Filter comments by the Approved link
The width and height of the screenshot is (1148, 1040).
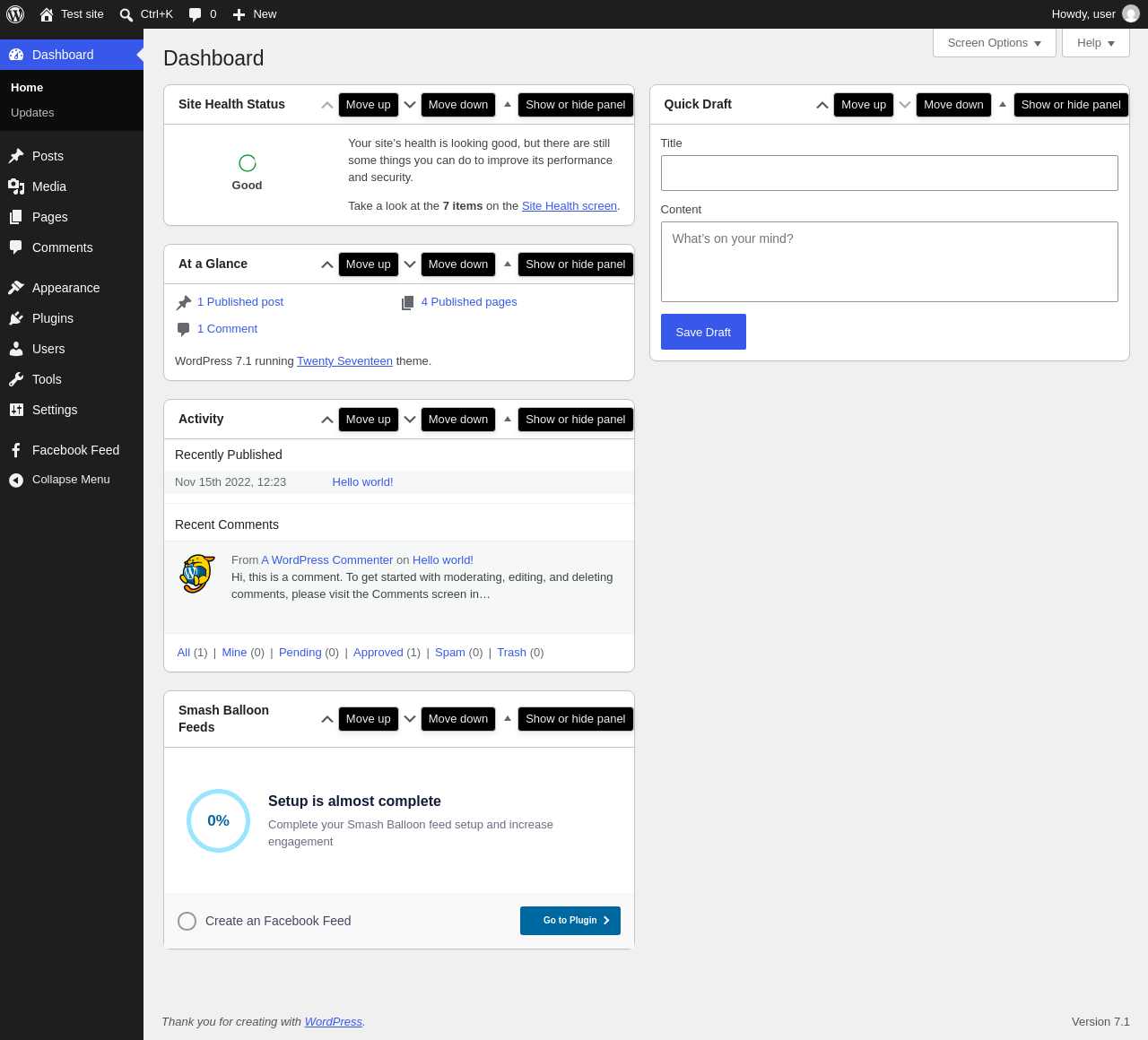coord(378,653)
